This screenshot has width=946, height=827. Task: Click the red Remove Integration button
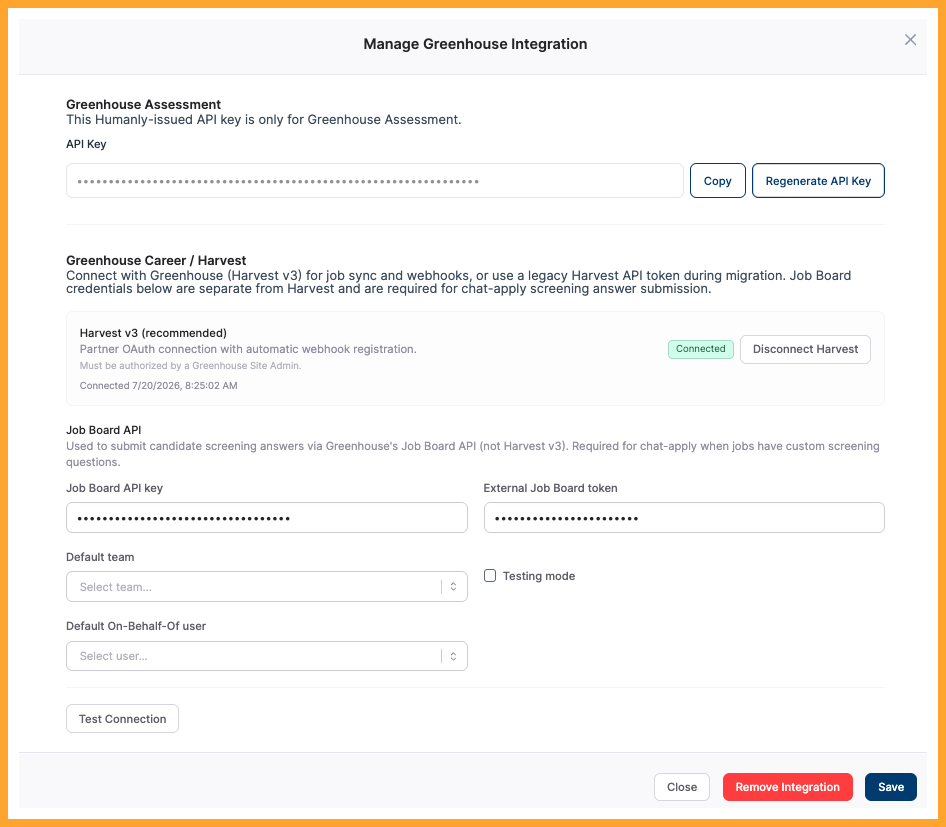pos(787,787)
